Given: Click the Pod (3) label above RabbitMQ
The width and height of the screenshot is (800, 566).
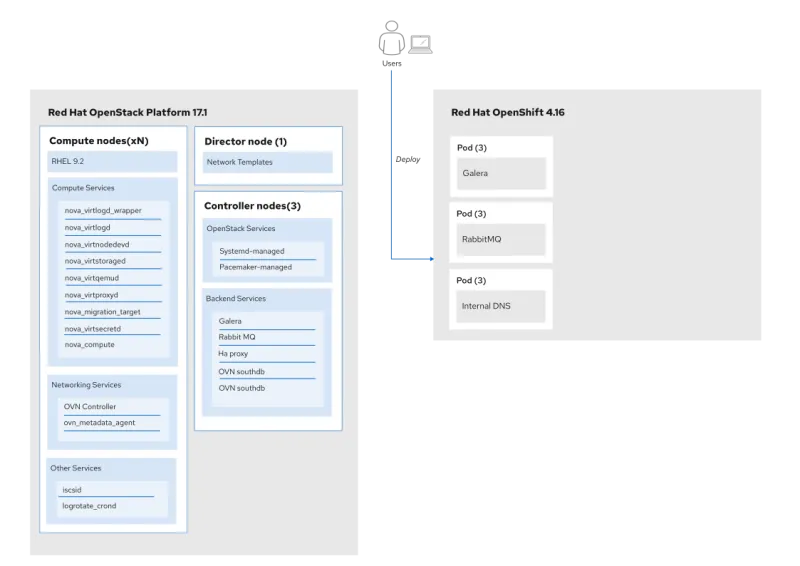Looking at the screenshot, I should [x=471, y=213].
